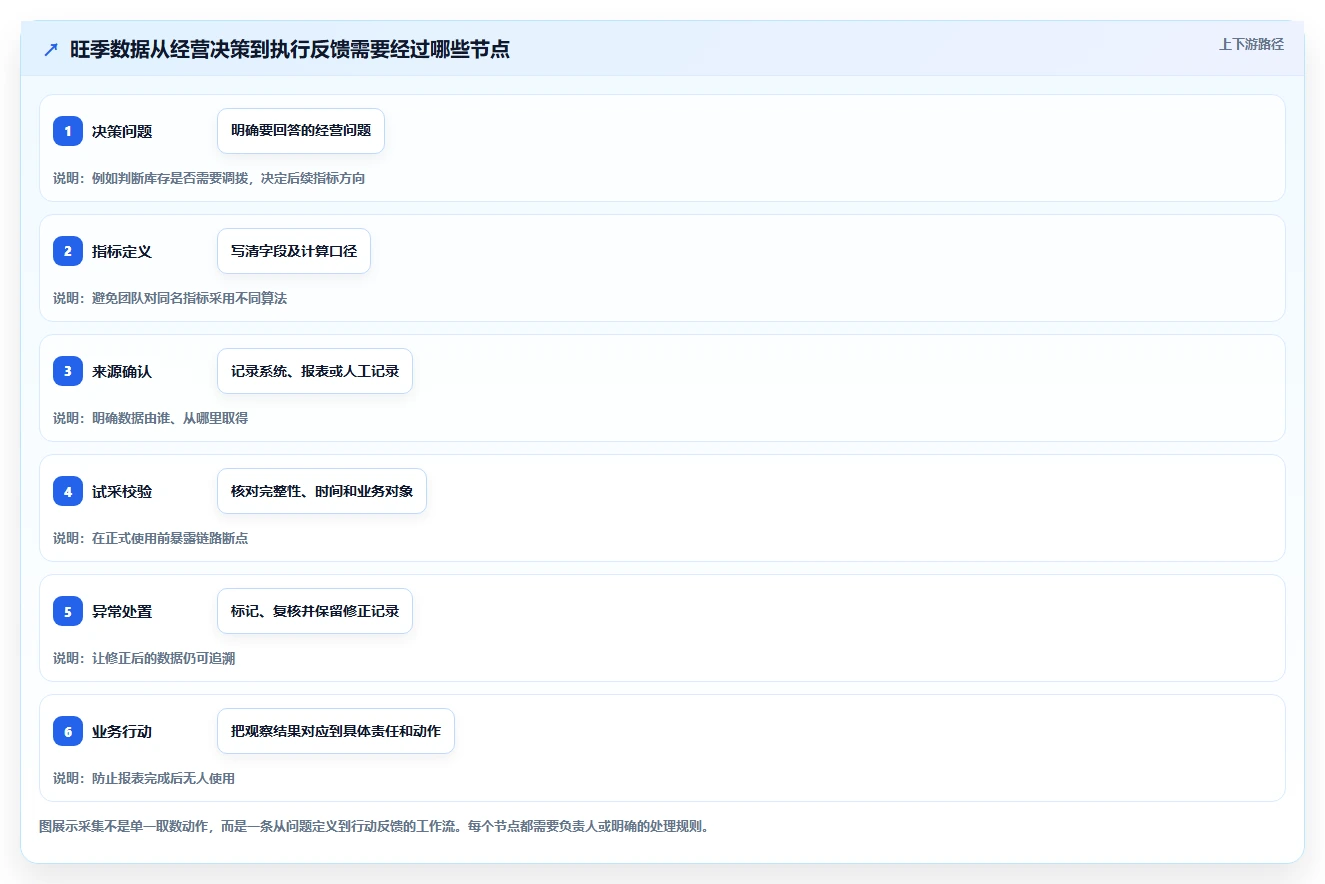The height and width of the screenshot is (884, 1325).
Task: Select the 把观察结果对应到具体责任和动作 chip
Action: click(x=336, y=731)
